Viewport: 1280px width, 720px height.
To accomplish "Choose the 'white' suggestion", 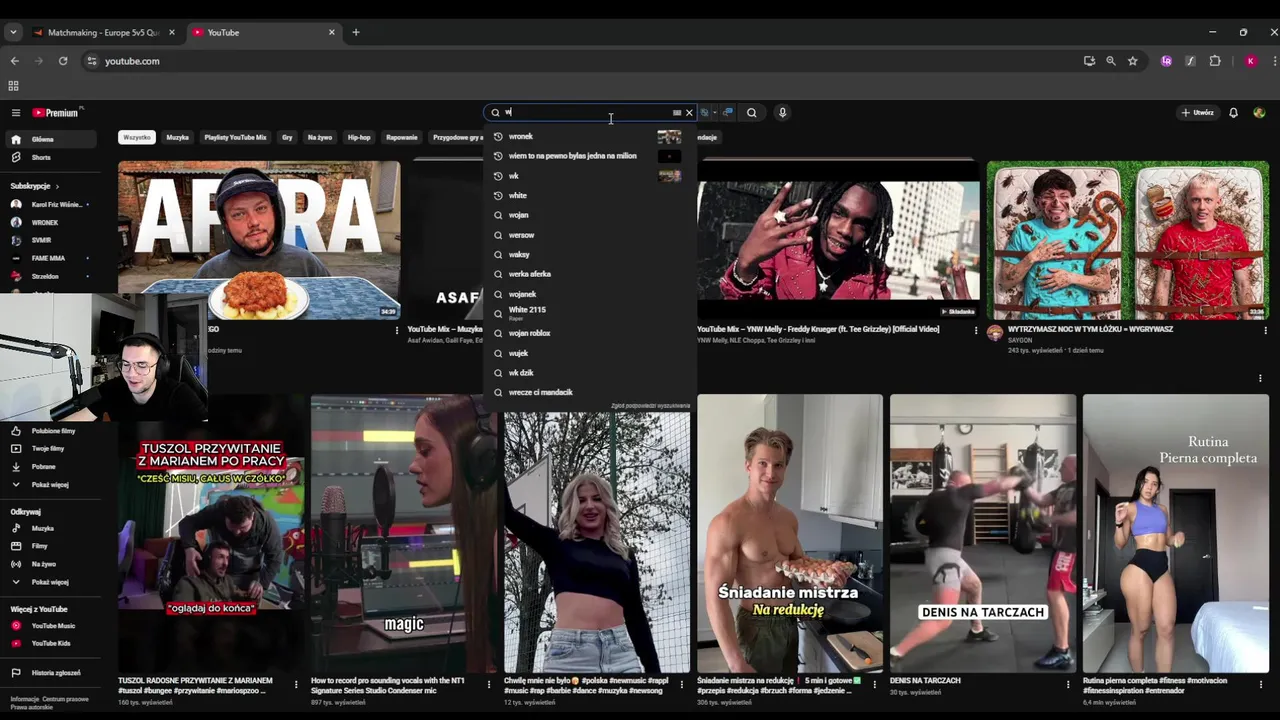I will coord(590,196).
